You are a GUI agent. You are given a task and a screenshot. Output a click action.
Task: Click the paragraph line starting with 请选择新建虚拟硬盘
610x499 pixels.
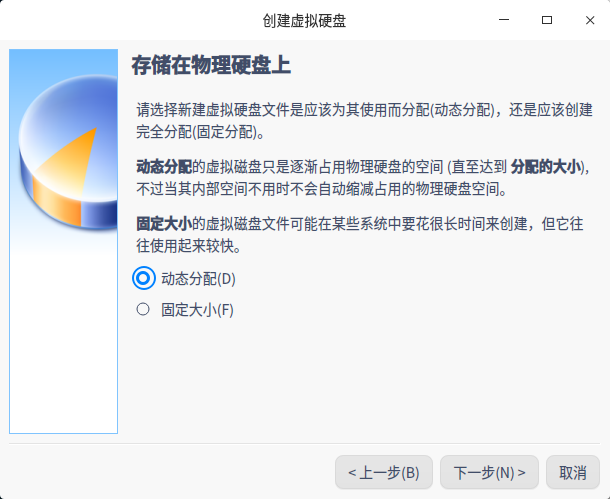(365, 110)
